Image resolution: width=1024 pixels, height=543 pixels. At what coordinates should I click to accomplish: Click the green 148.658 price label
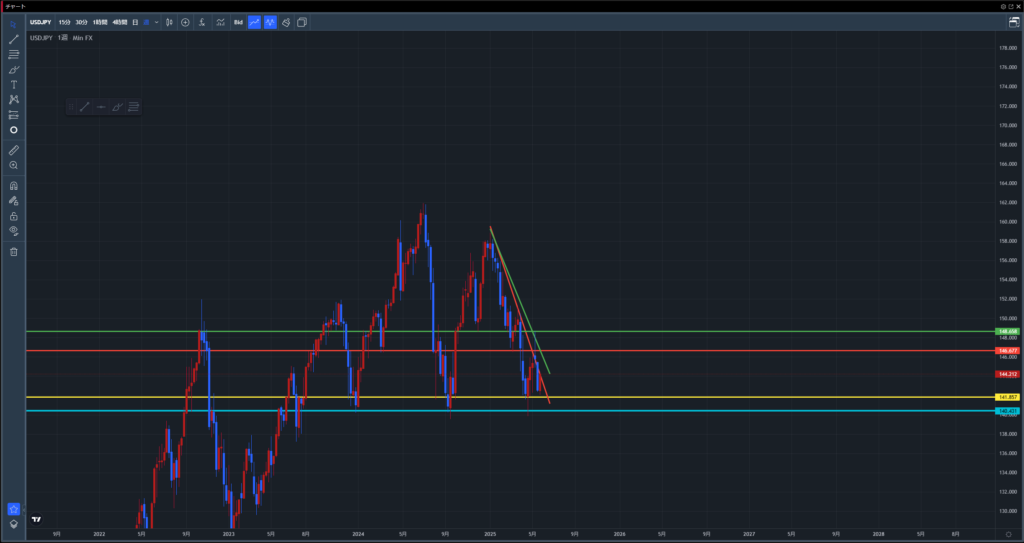tap(1008, 331)
